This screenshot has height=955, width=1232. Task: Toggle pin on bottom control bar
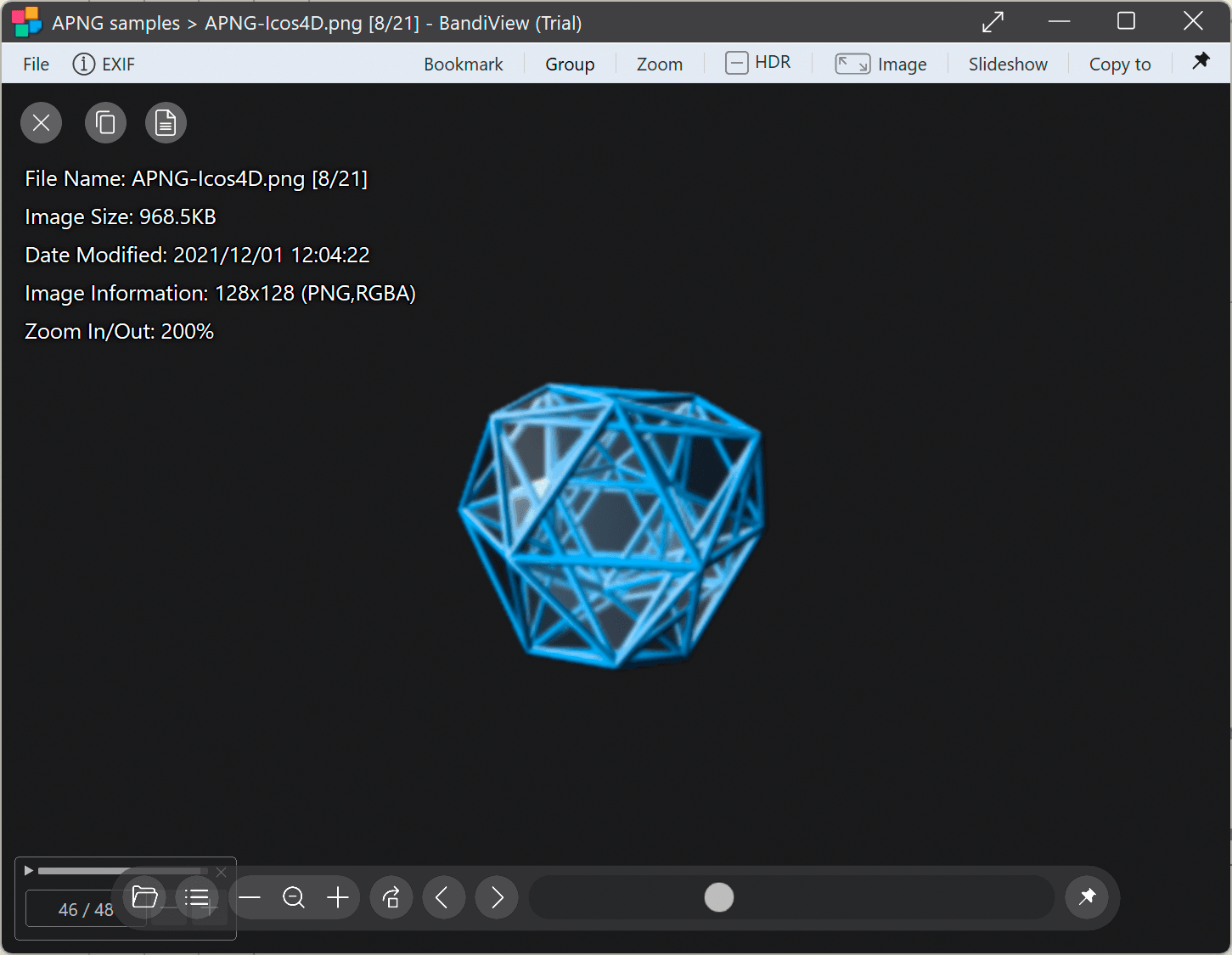[x=1087, y=897]
